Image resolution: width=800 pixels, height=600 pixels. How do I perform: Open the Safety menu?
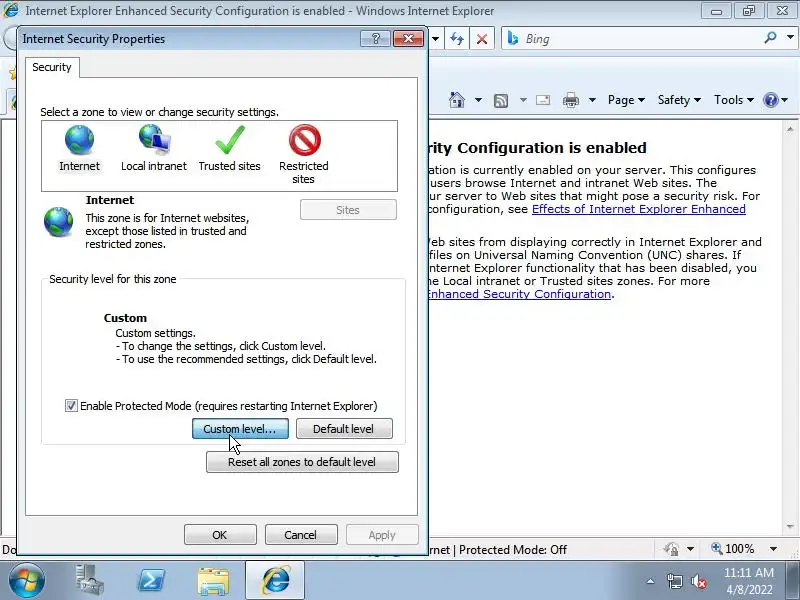pos(679,100)
